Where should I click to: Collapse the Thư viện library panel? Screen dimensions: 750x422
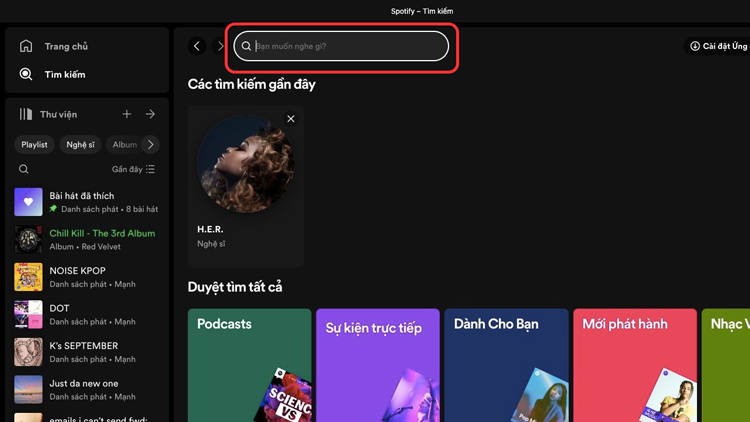[x=48, y=114]
